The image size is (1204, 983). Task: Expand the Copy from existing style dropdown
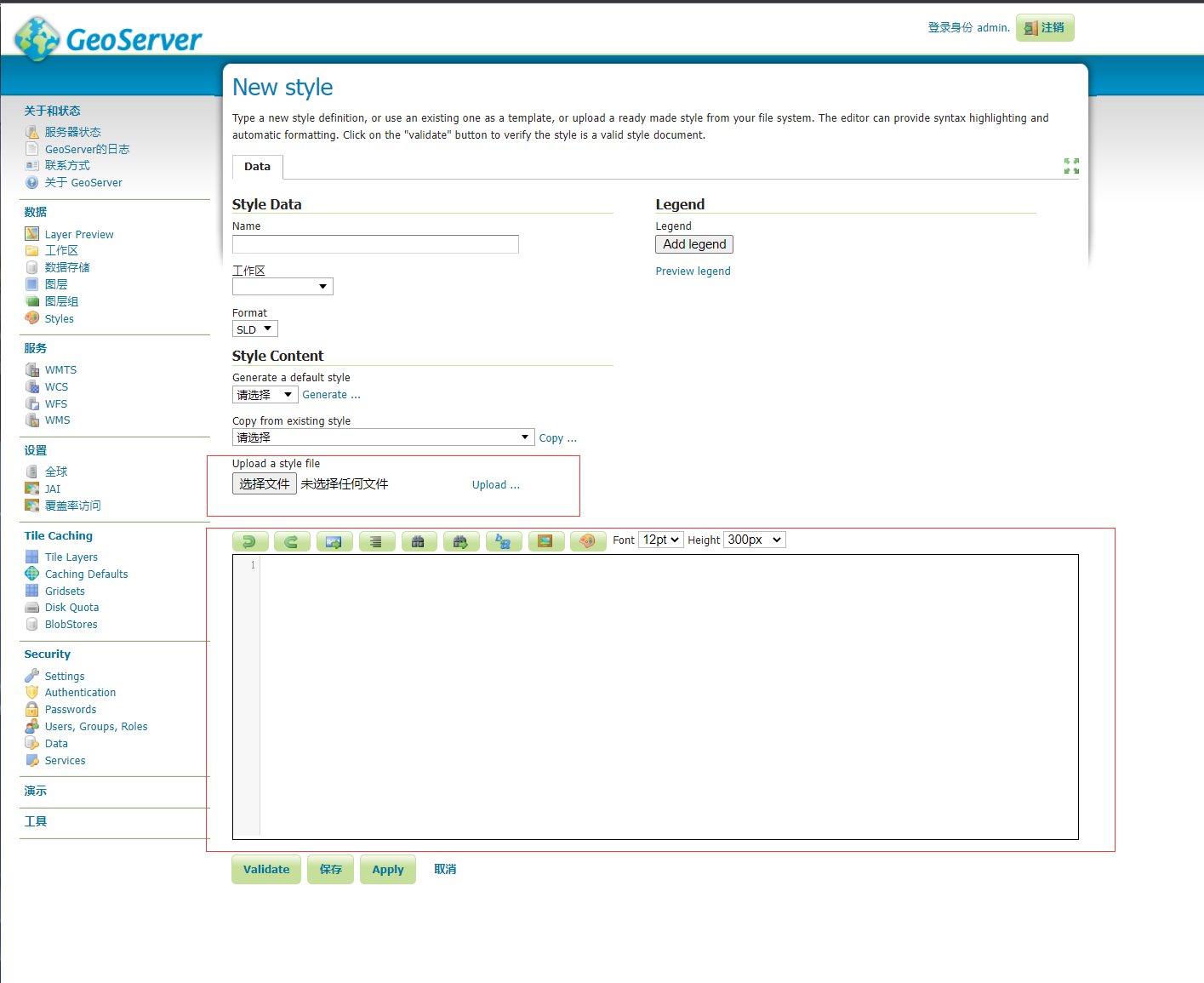click(383, 437)
